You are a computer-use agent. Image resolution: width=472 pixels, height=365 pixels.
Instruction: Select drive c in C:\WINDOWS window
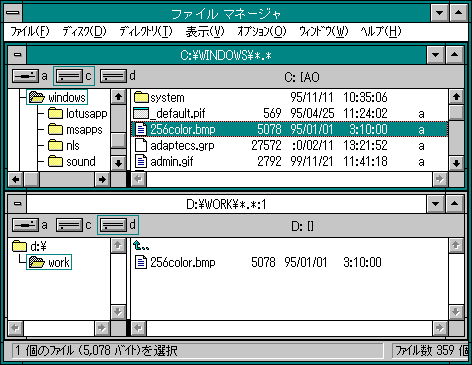(x=74, y=76)
